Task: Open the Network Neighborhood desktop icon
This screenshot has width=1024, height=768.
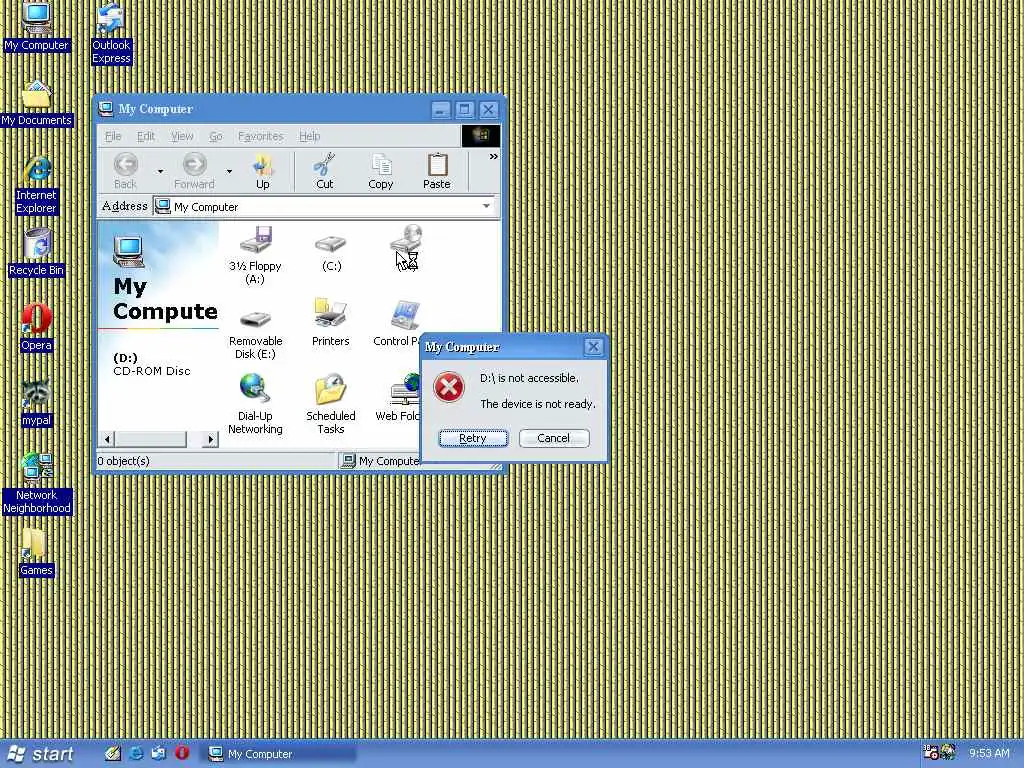Action: [37, 484]
